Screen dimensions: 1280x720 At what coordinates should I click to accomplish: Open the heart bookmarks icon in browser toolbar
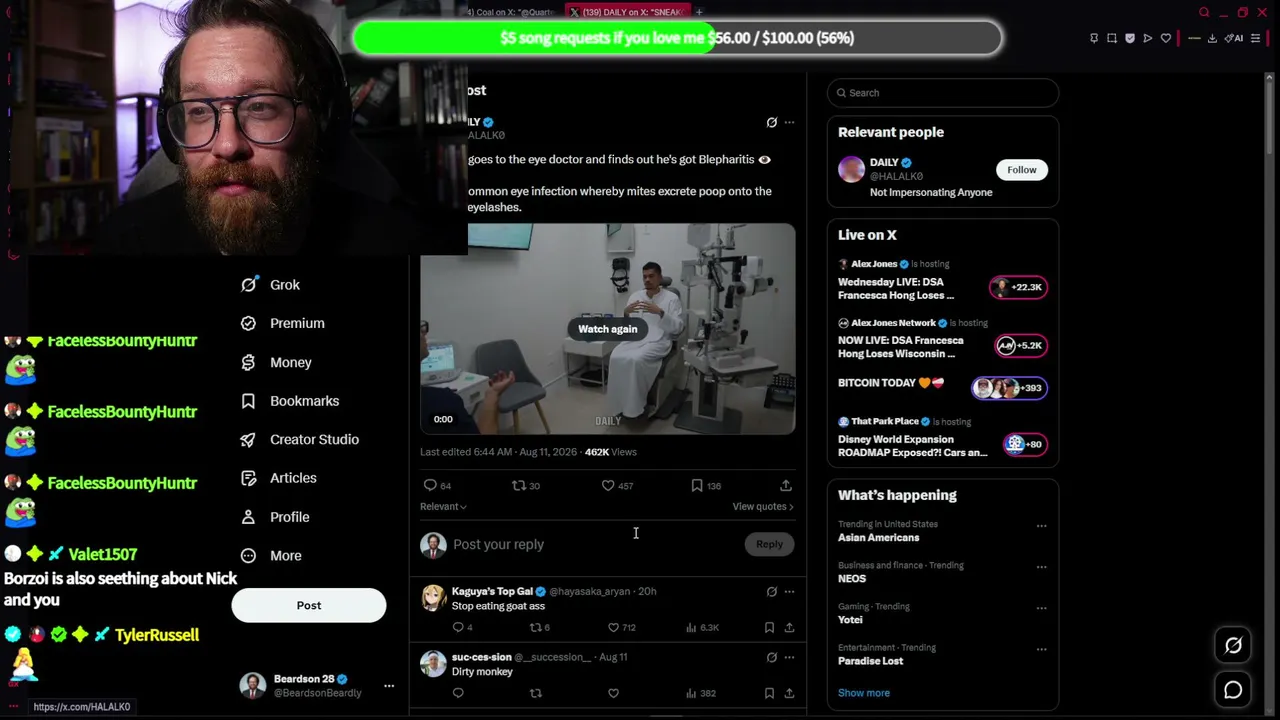click(x=1166, y=39)
